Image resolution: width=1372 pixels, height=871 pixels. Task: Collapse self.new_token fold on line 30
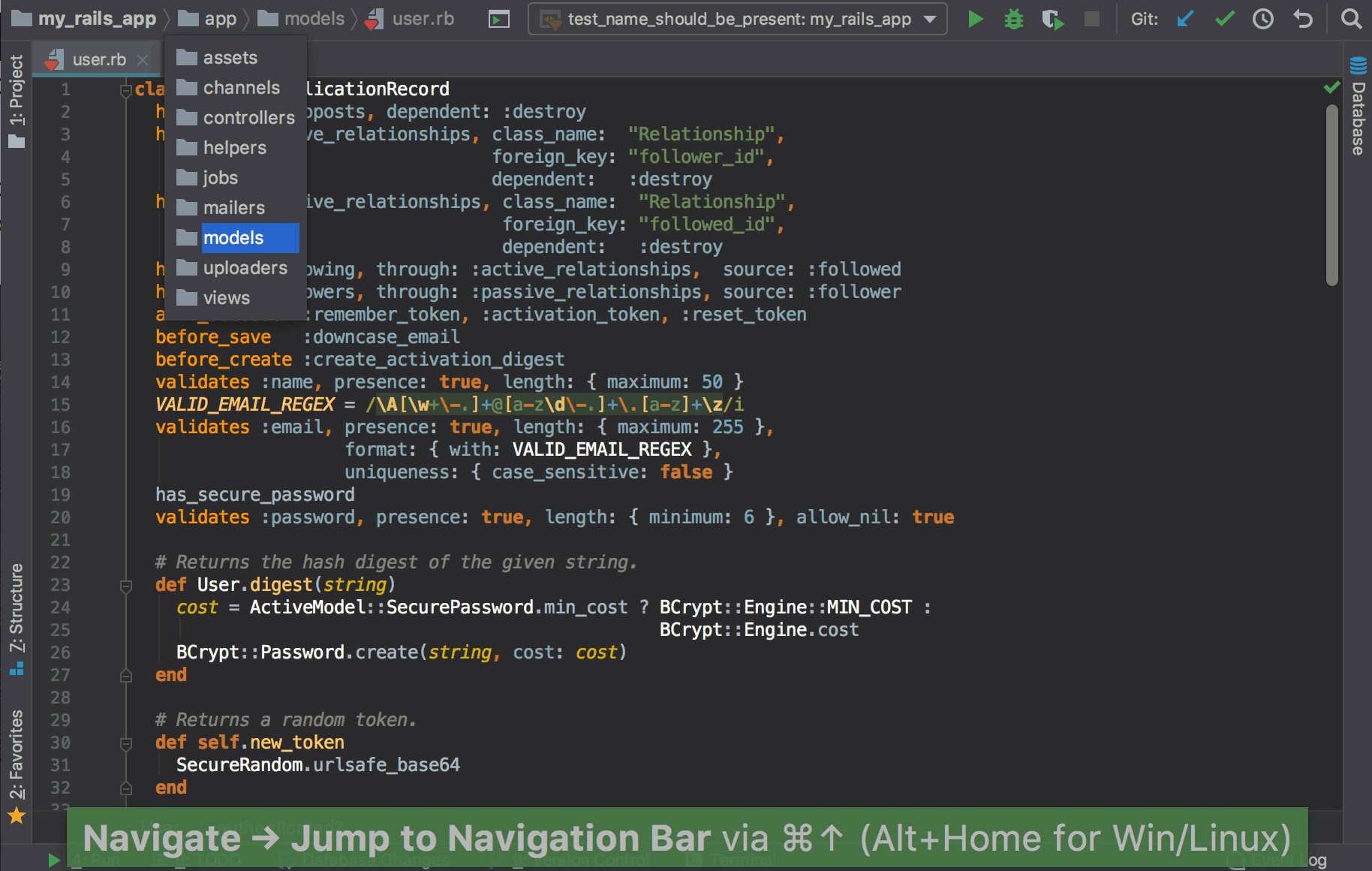126,743
